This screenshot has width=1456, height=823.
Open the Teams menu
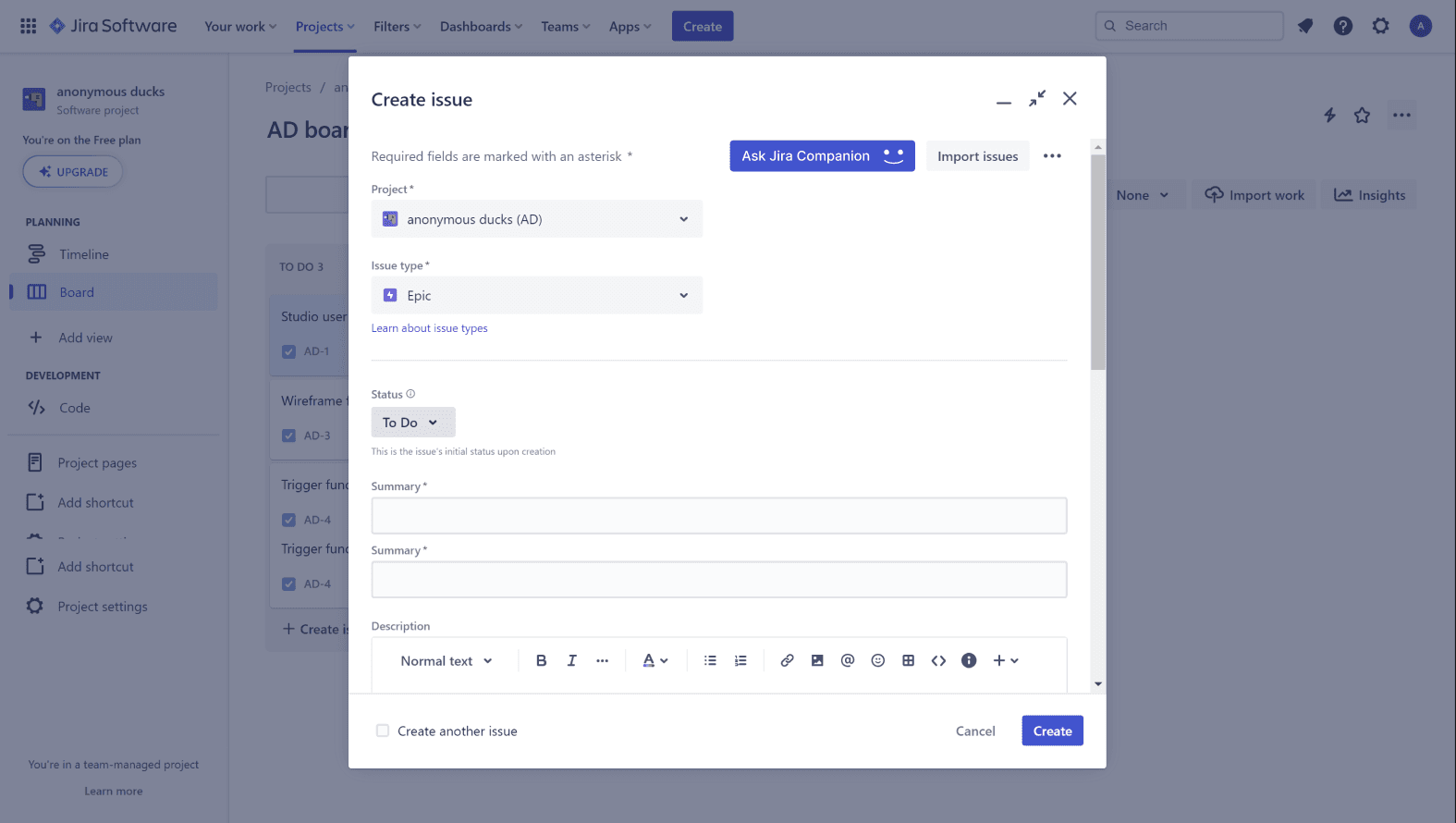point(566,27)
